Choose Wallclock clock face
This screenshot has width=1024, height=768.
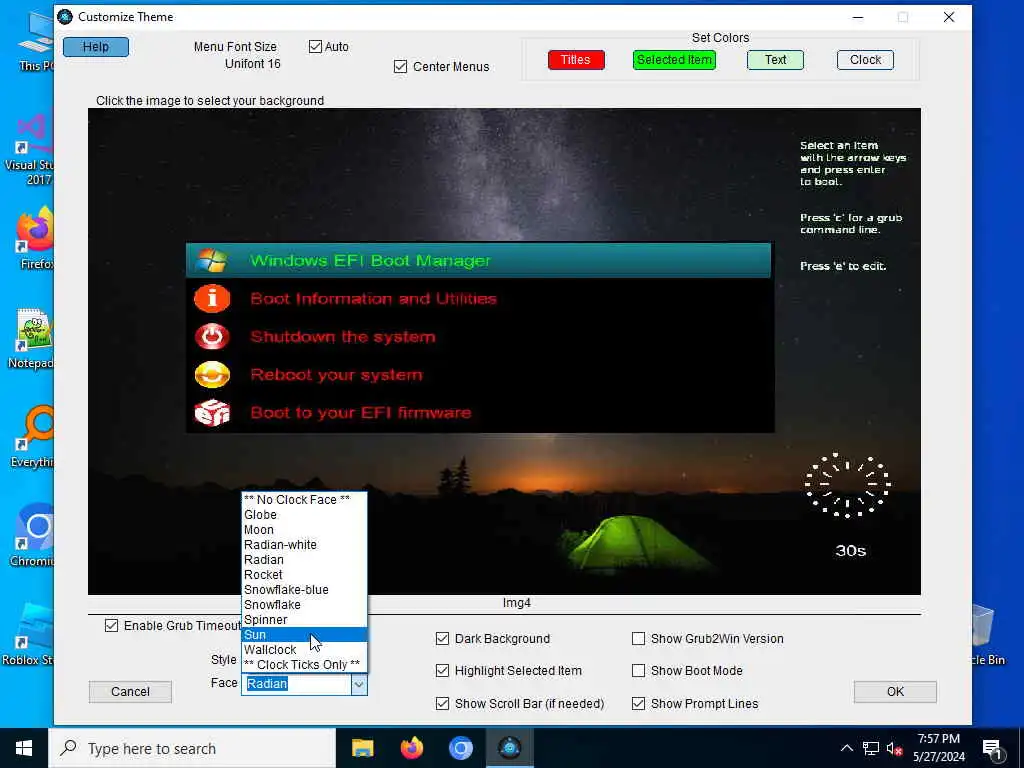click(304, 650)
